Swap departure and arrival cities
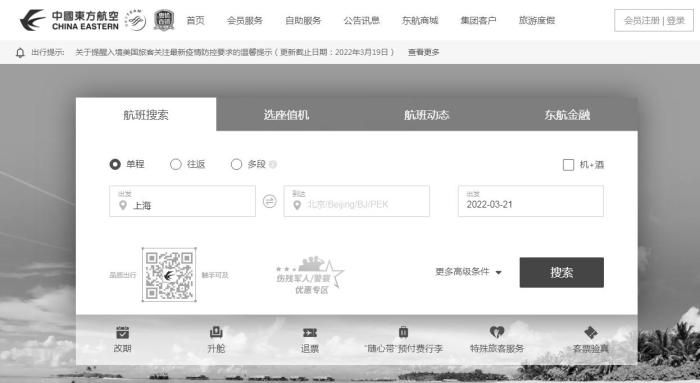This screenshot has height=383, width=700. point(269,201)
